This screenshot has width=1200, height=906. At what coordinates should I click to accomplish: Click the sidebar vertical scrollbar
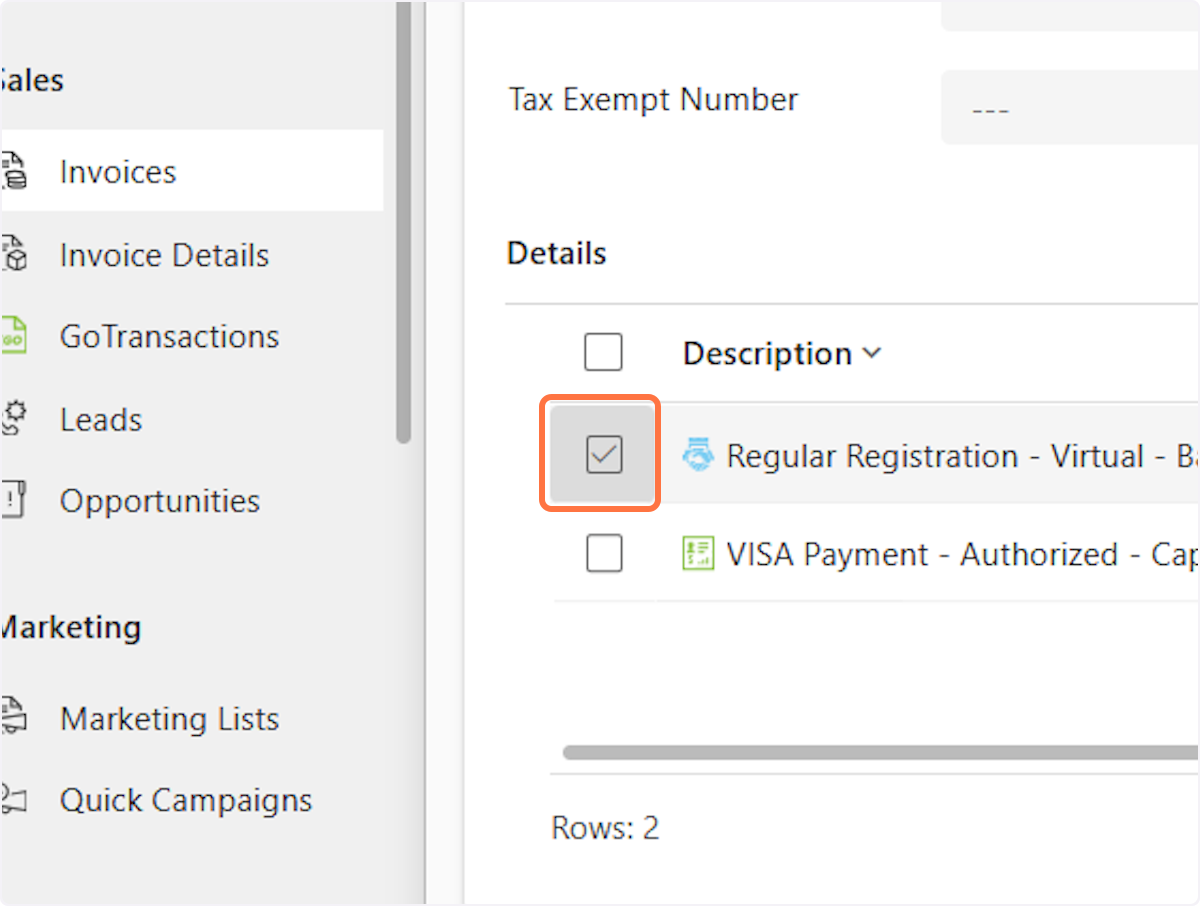(x=403, y=220)
